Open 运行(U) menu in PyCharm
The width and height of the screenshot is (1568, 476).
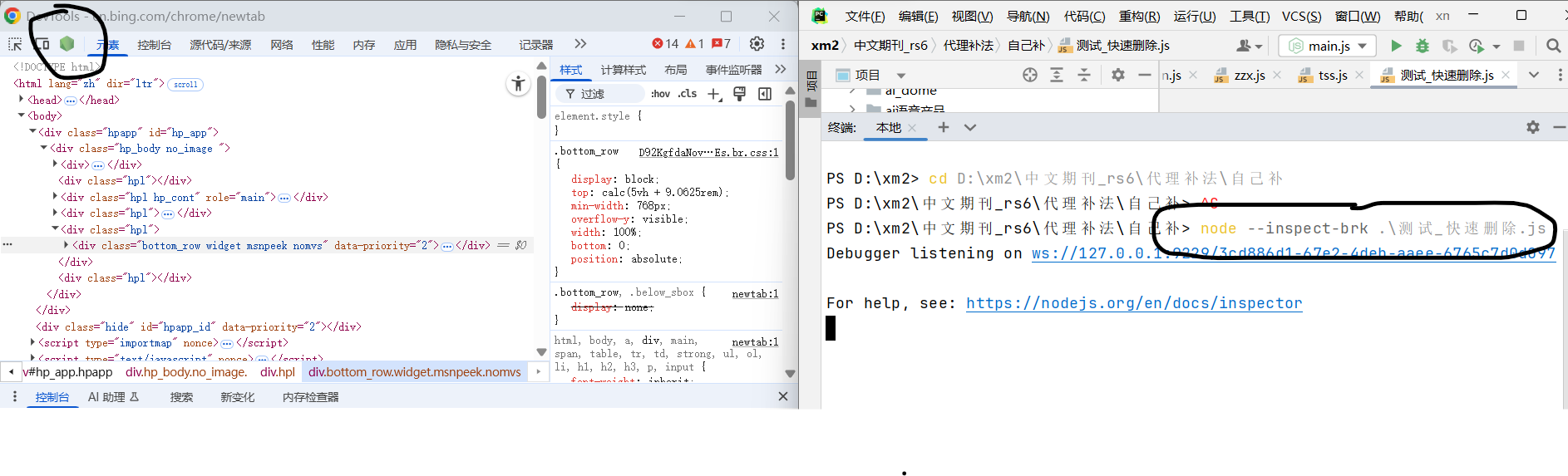1195,16
